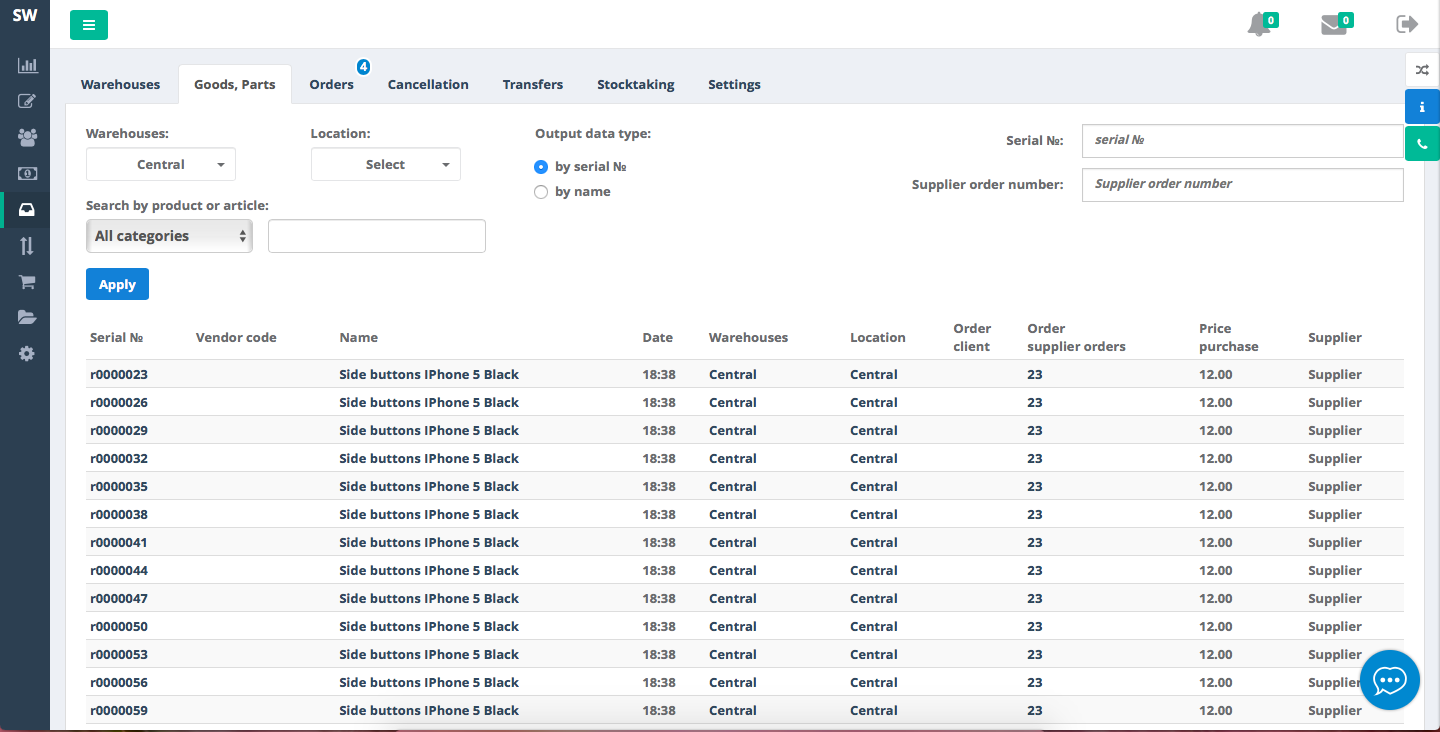Open the bar chart sidebar icon
Image resolution: width=1440 pixels, height=732 pixels.
point(27,65)
